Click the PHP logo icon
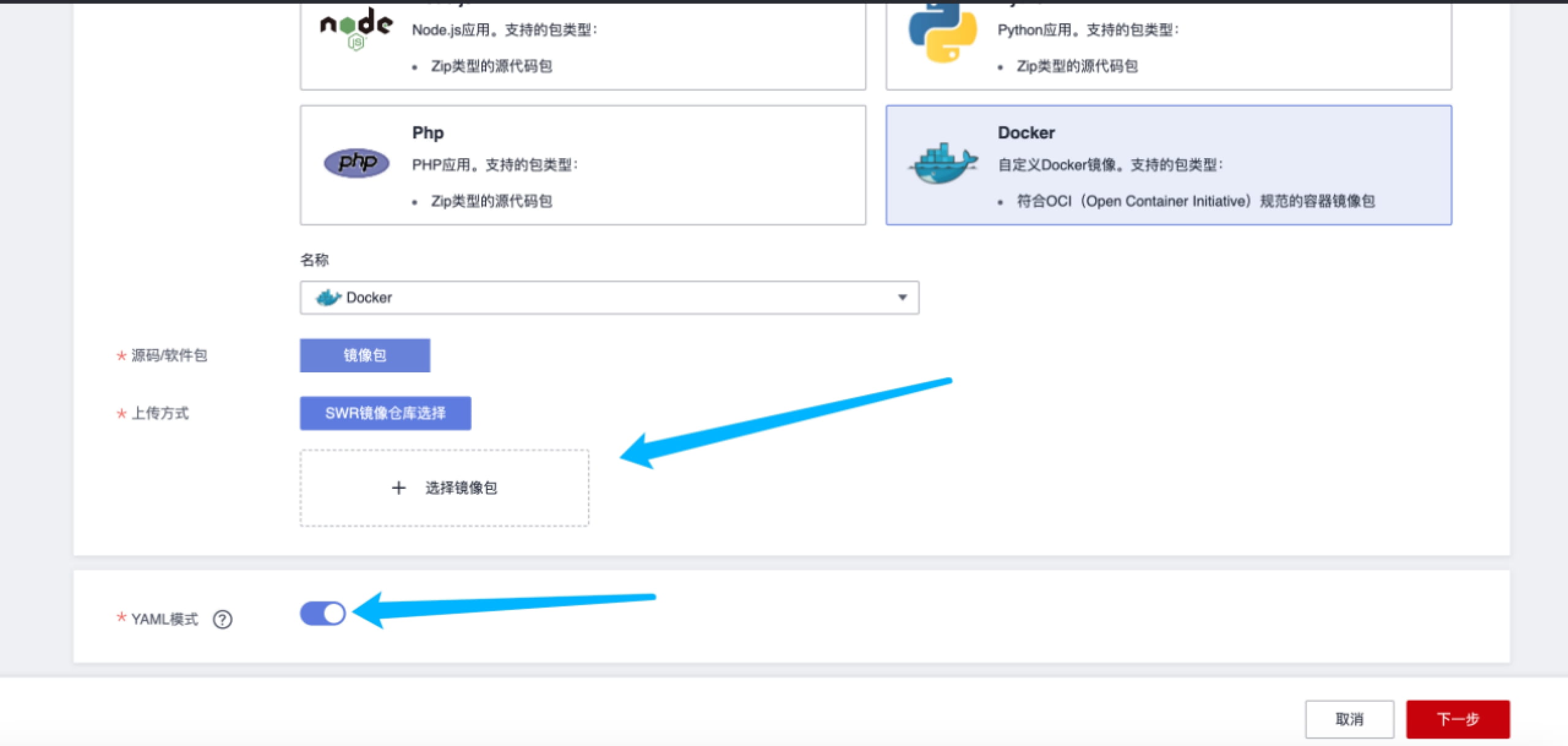Image resolution: width=1568 pixels, height=746 pixels. pyautogui.click(x=356, y=163)
